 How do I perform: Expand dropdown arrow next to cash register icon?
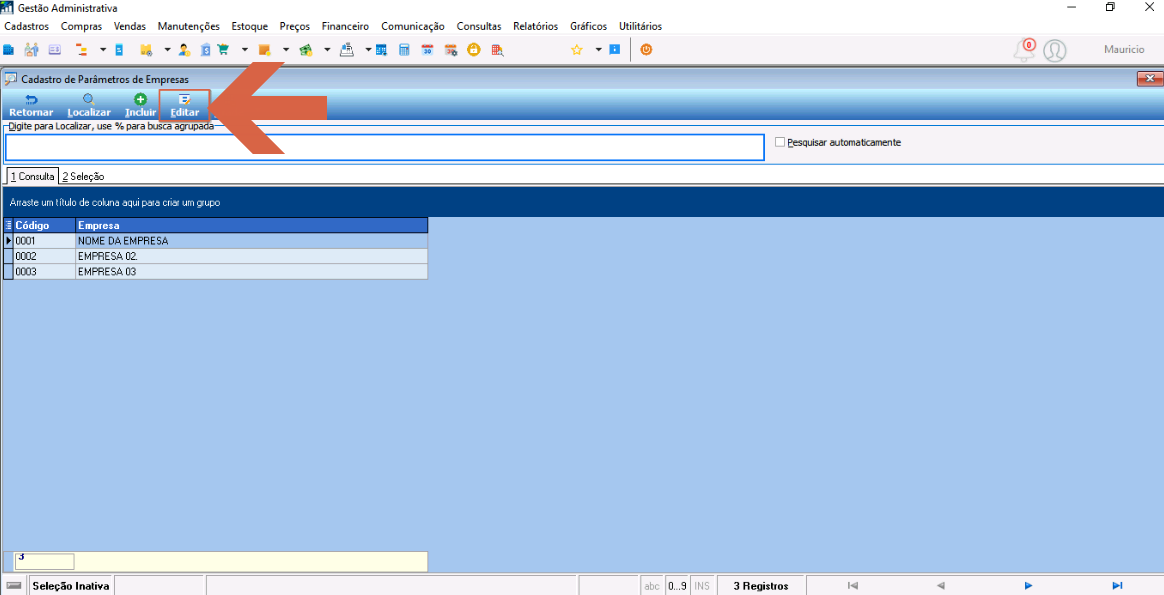(x=368, y=50)
